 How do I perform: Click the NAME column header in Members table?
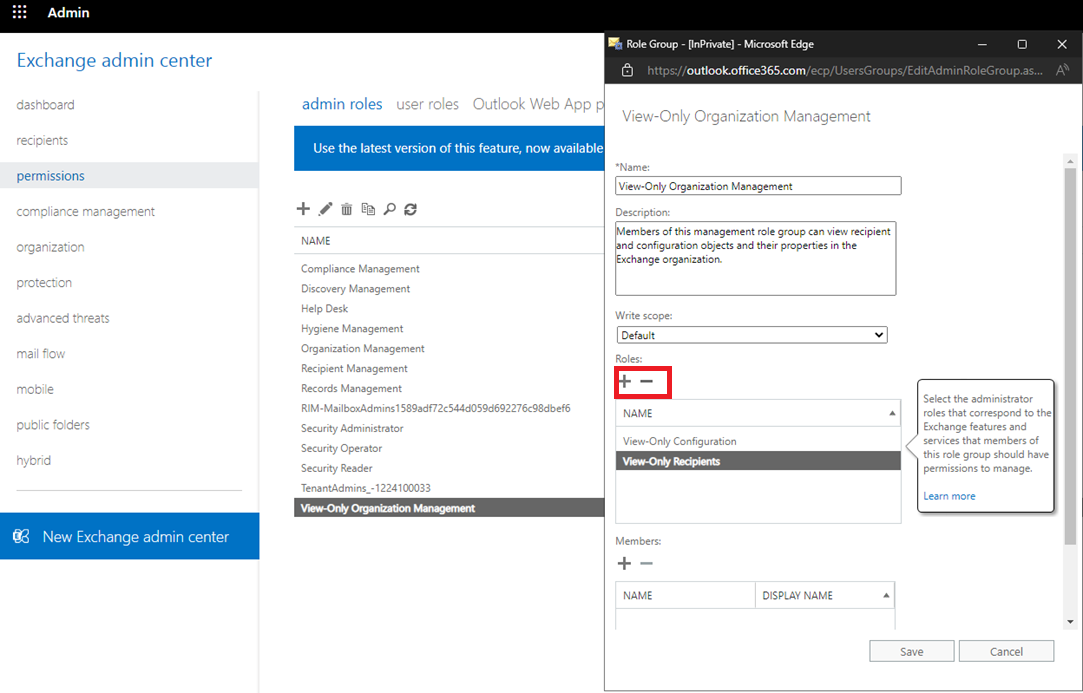[685, 596]
